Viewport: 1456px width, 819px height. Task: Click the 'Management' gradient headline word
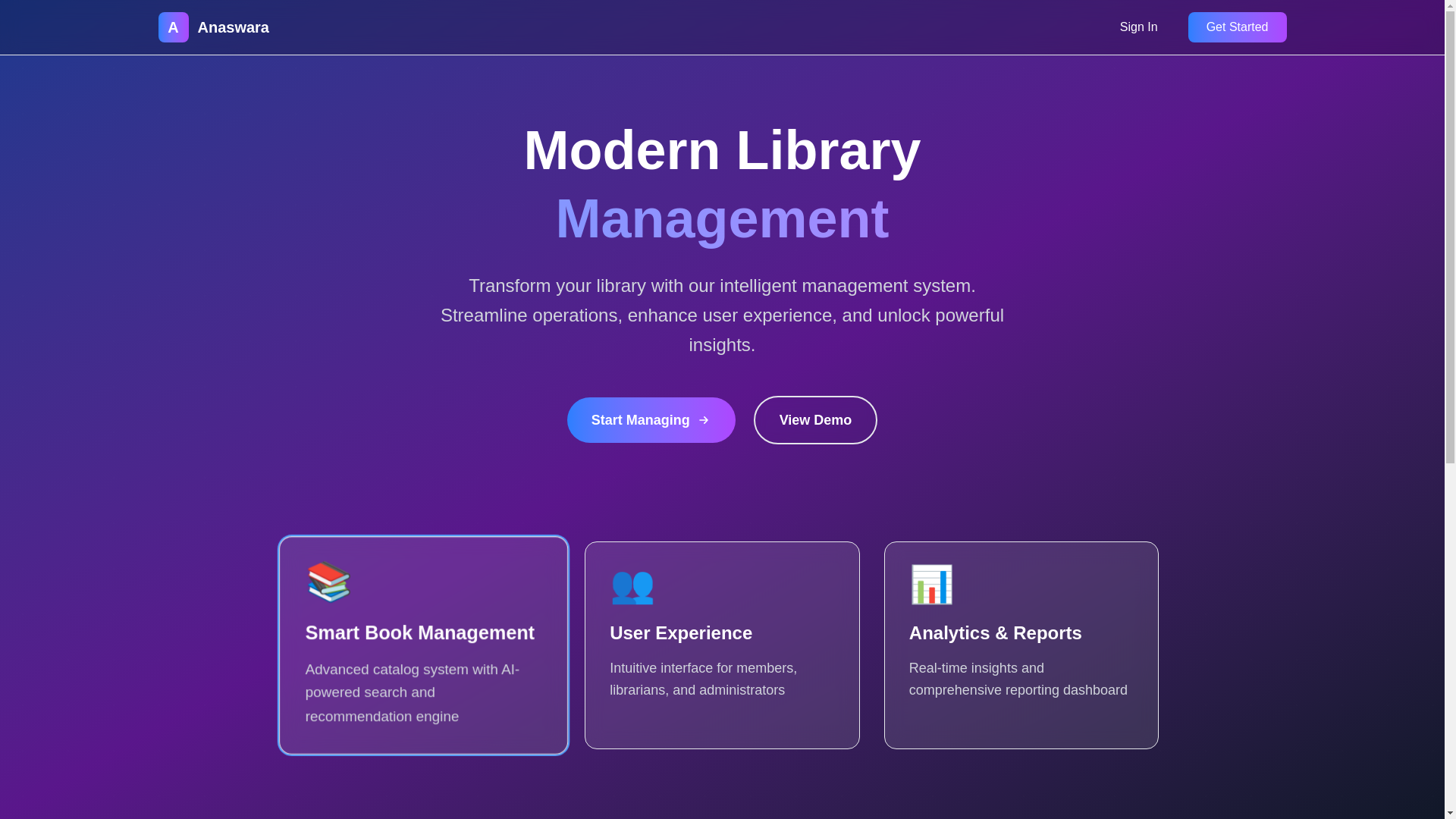[722, 218]
